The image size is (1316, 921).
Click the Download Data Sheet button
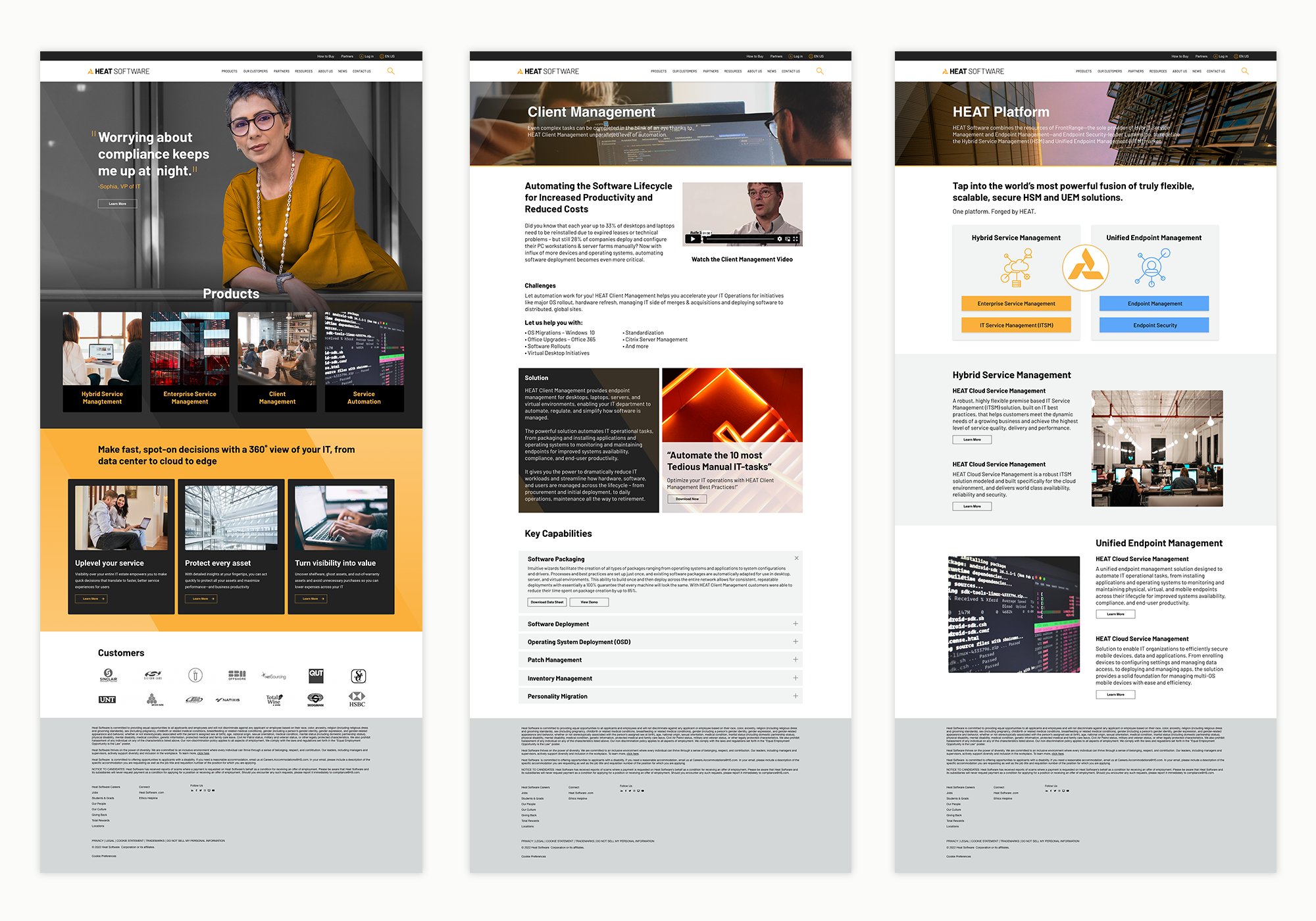547,602
